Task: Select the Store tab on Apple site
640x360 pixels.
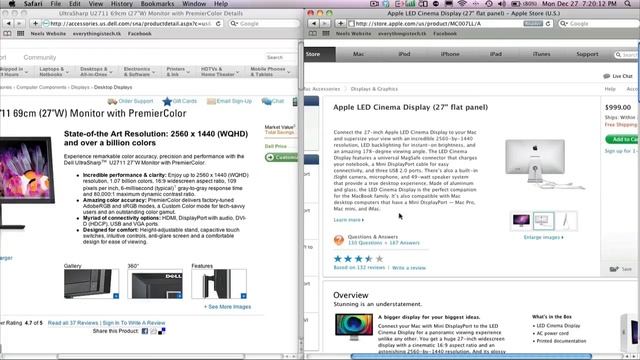Action: point(320,54)
